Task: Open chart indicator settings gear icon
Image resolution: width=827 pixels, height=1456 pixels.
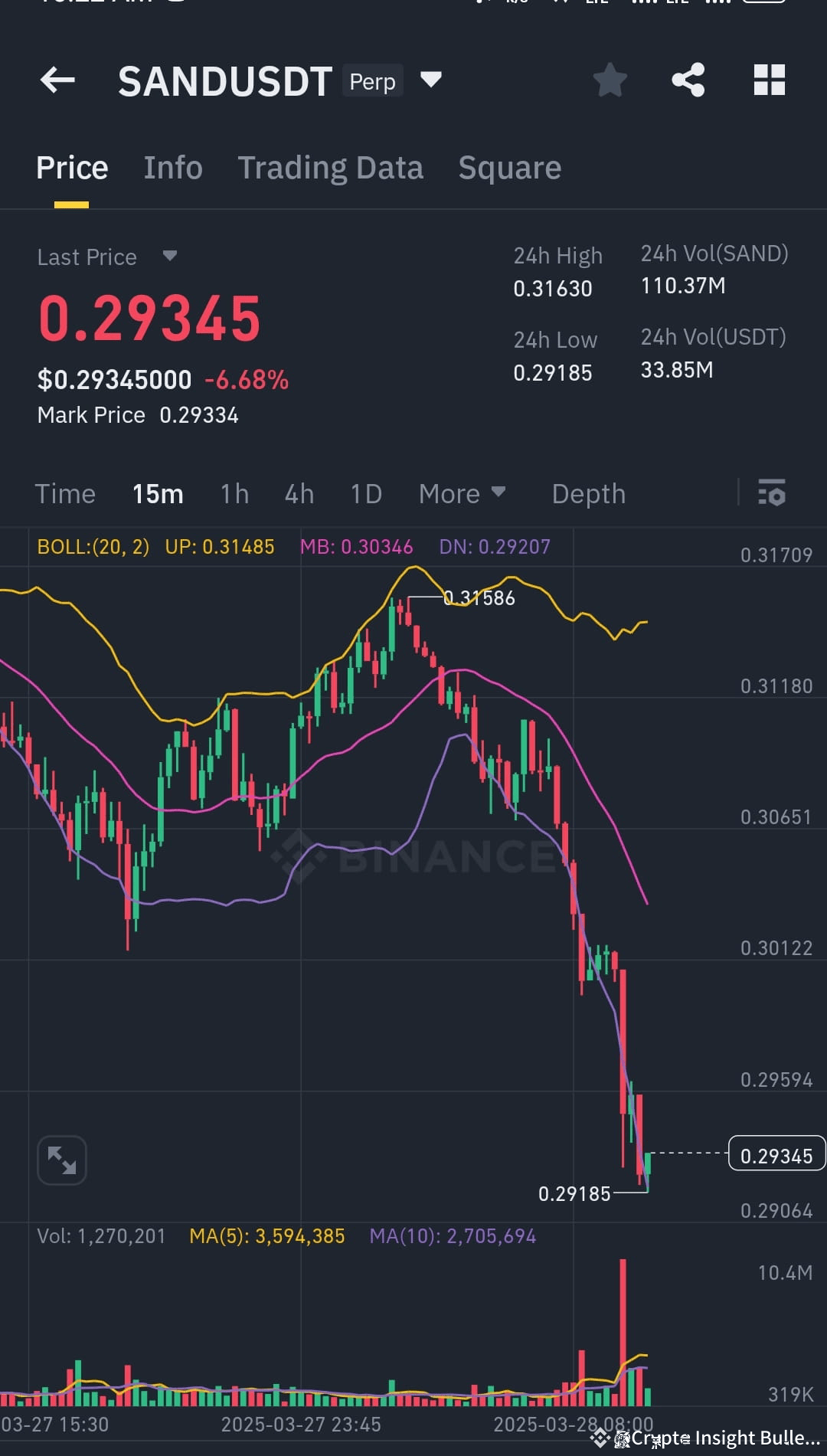Action: coord(772,494)
